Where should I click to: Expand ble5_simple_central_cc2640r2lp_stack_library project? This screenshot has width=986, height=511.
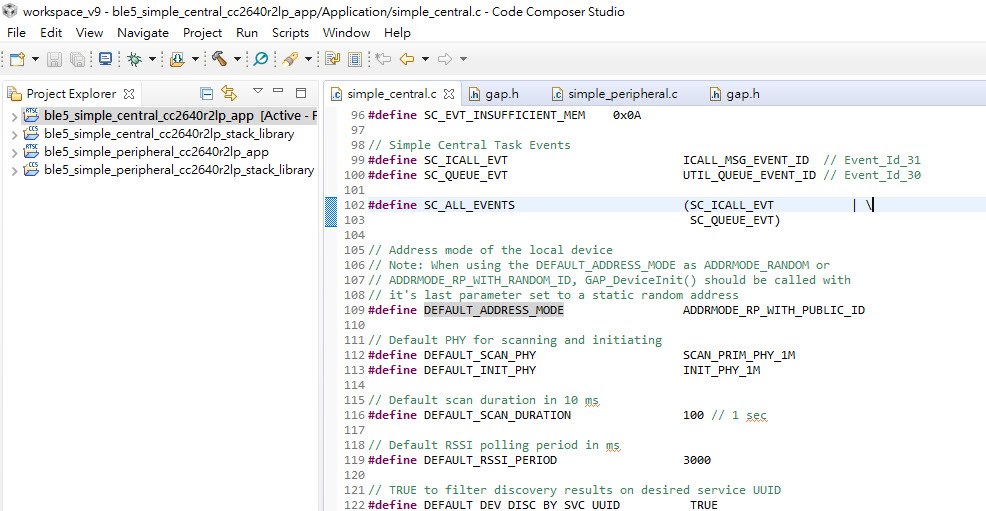14,135
